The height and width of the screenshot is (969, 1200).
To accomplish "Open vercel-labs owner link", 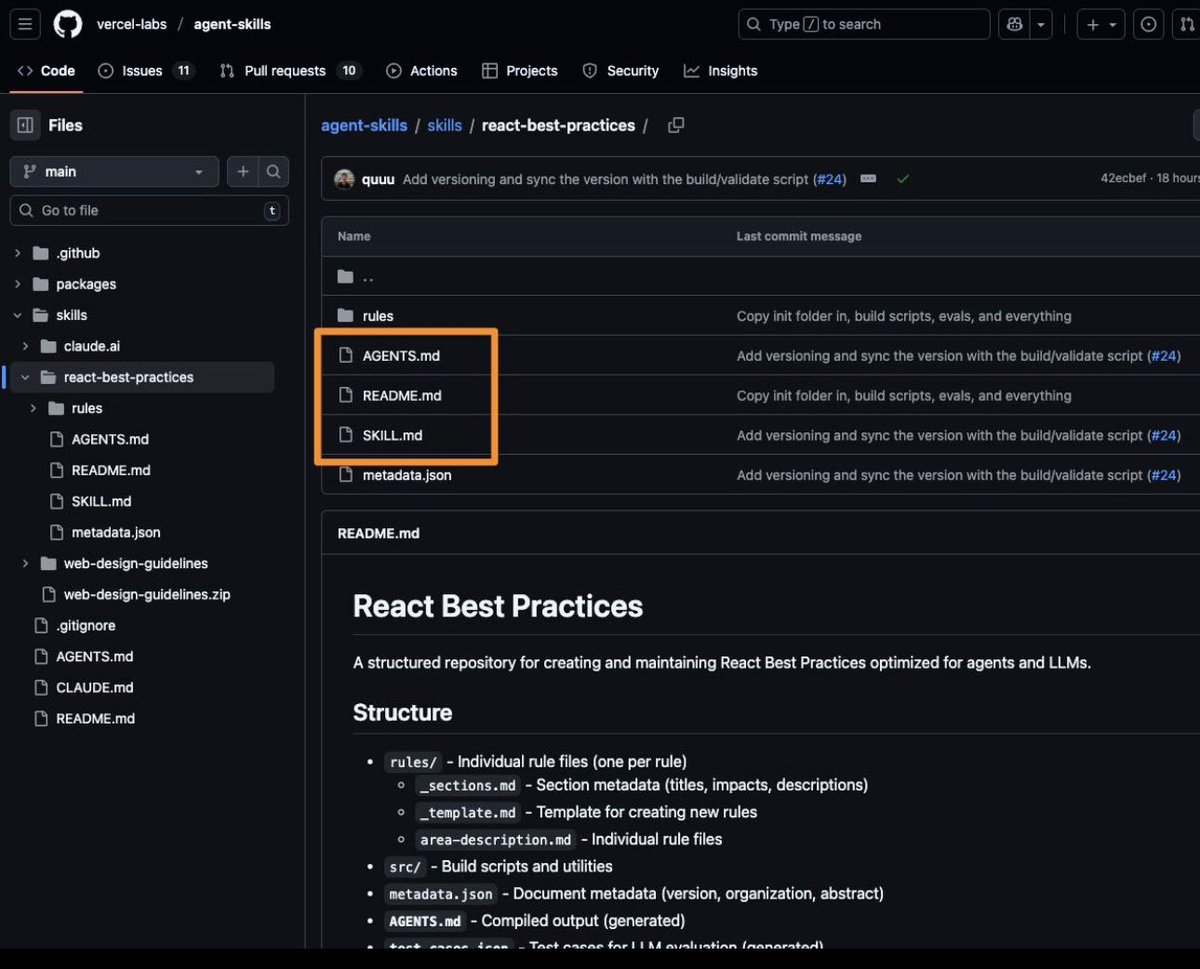I will point(132,24).
